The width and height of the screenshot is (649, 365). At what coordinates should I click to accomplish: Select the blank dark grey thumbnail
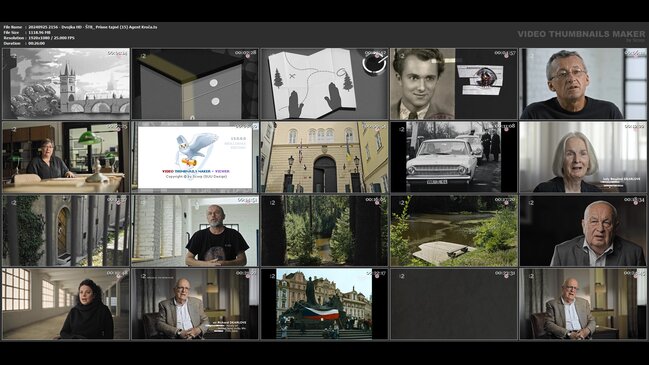pyautogui.click(x=454, y=304)
